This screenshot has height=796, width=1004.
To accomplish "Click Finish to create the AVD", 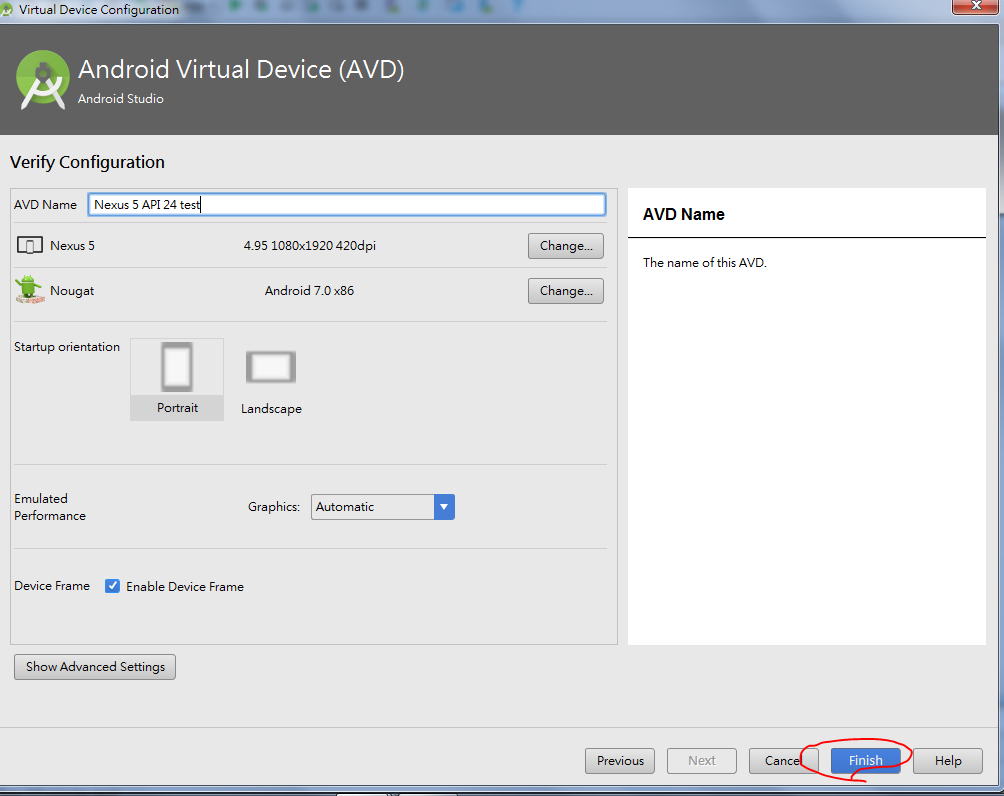I will point(865,761).
